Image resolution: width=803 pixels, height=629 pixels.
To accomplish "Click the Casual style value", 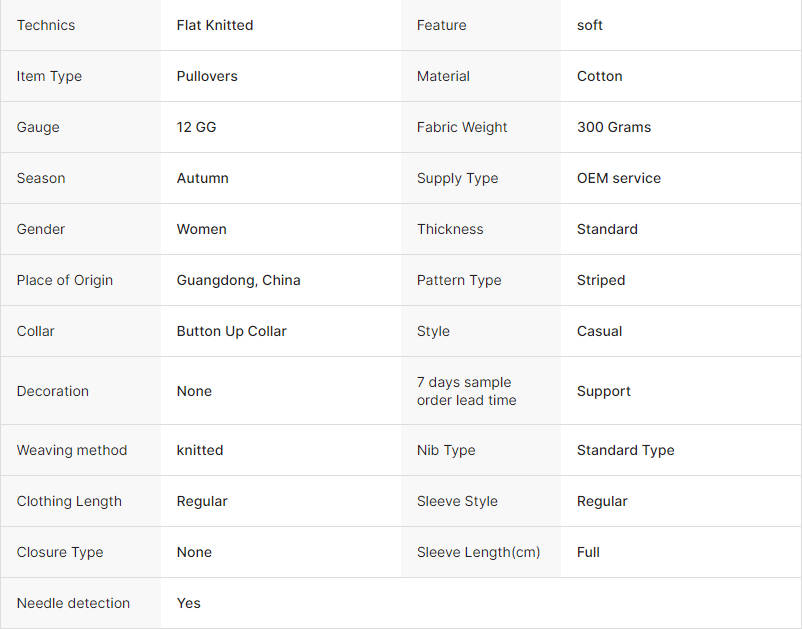I will pyautogui.click(x=599, y=331).
